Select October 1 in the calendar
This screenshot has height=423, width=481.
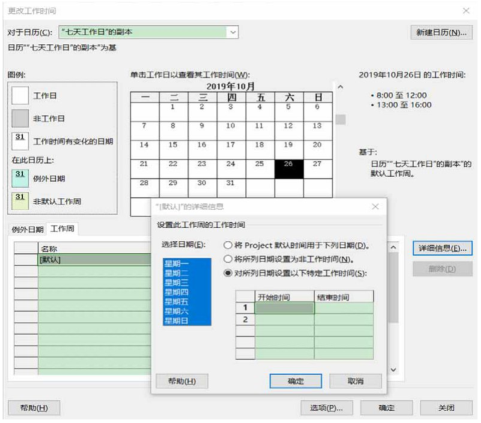click(174, 112)
